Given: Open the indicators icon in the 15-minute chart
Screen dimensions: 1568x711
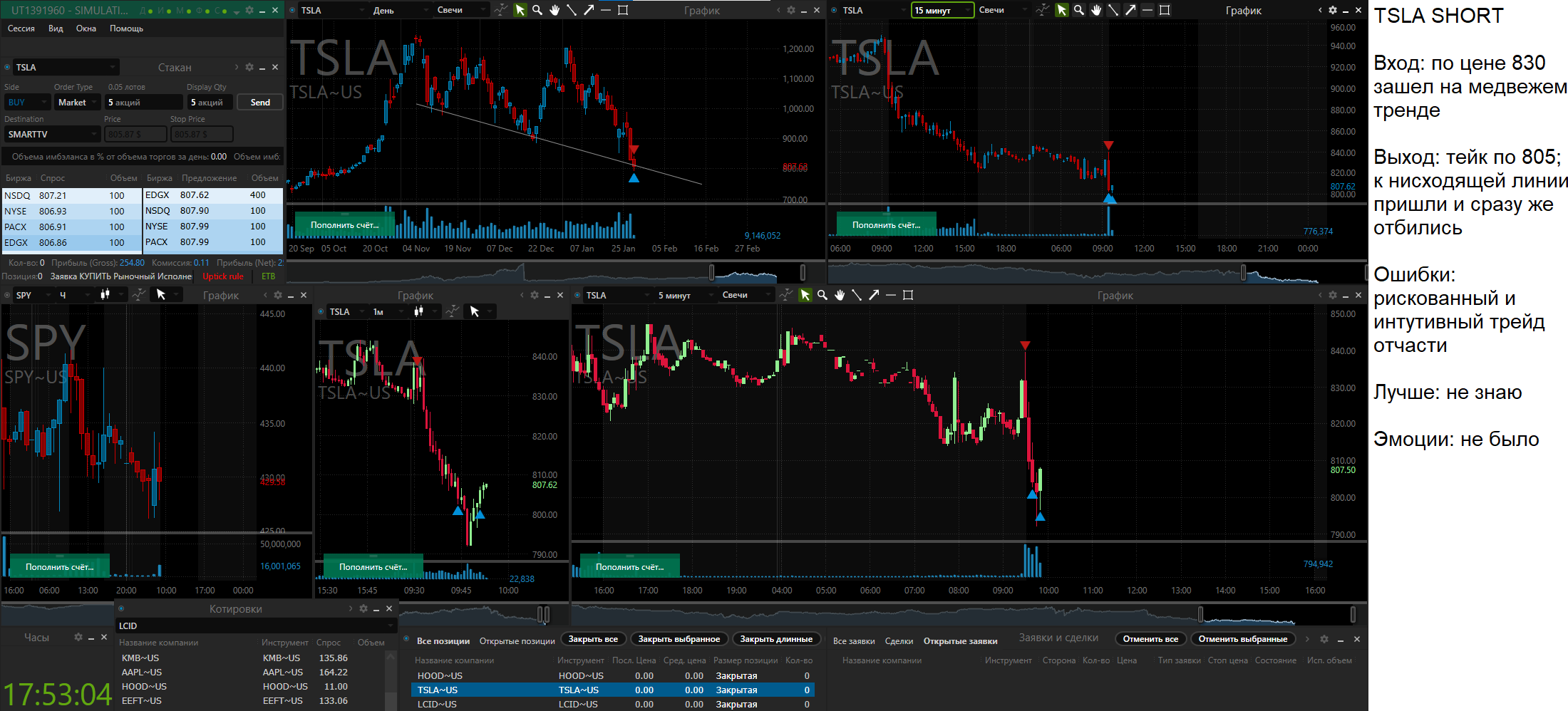Looking at the screenshot, I should (x=1042, y=10).
